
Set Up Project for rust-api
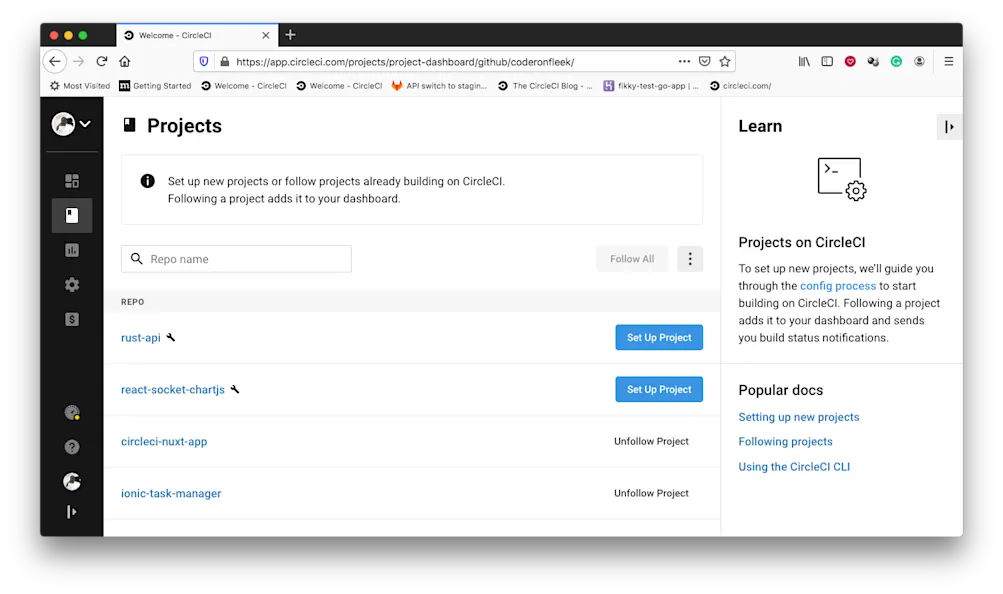(658, 337)
